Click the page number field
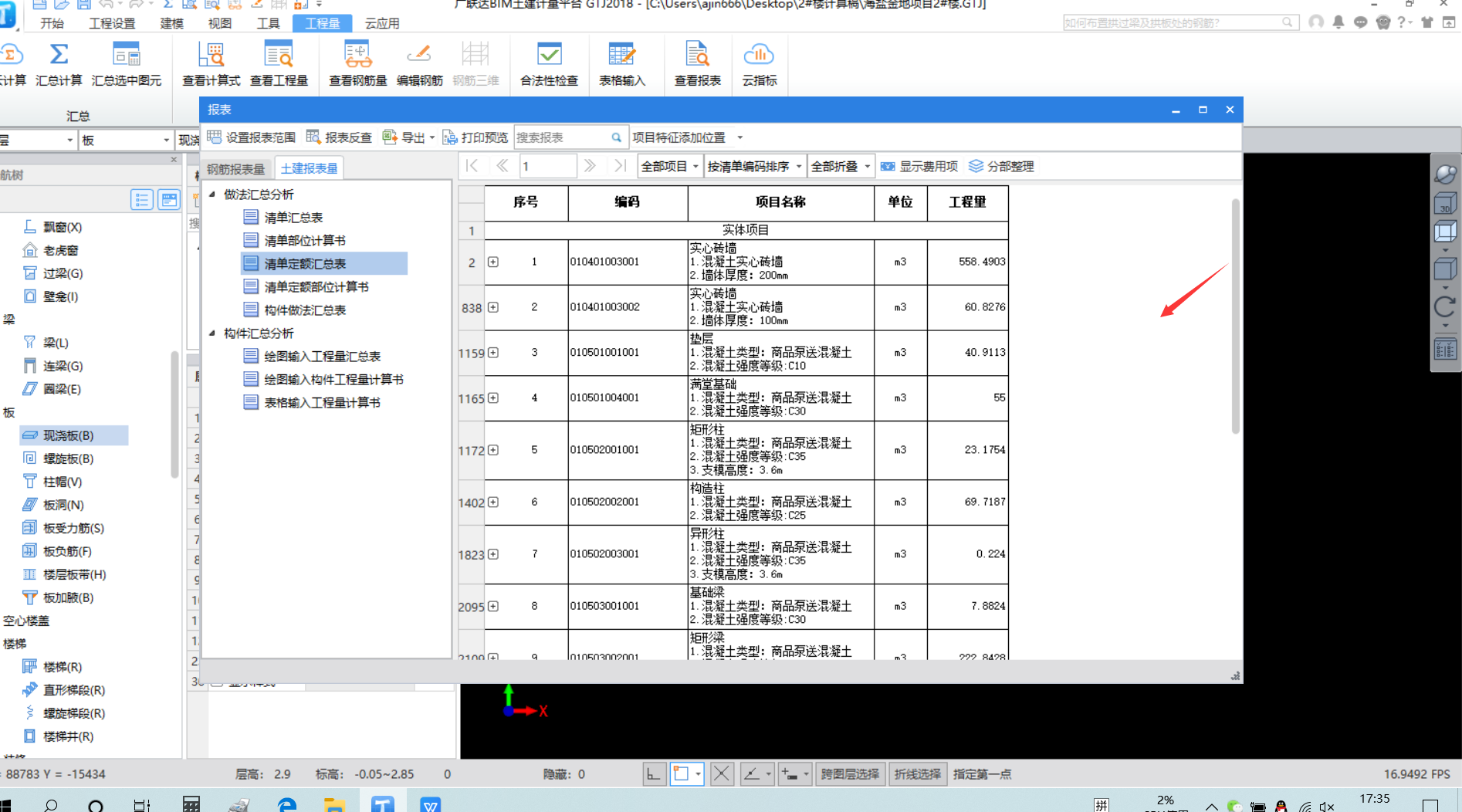 (x=548, y=166)
